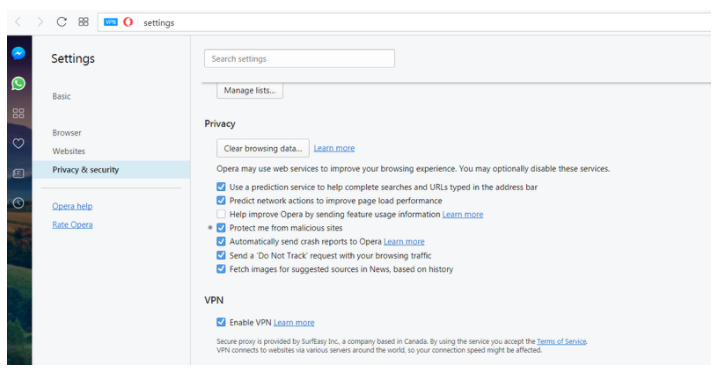The width and height of the screenshot is (717, 373).
Task: Open WhatsApp sidebar panel
Action: pos(18,84)
